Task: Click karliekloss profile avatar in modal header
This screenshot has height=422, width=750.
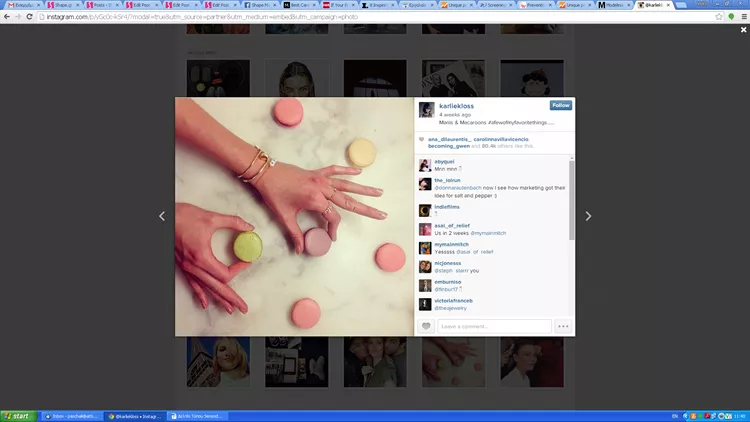Action: [x=426, y=109]
